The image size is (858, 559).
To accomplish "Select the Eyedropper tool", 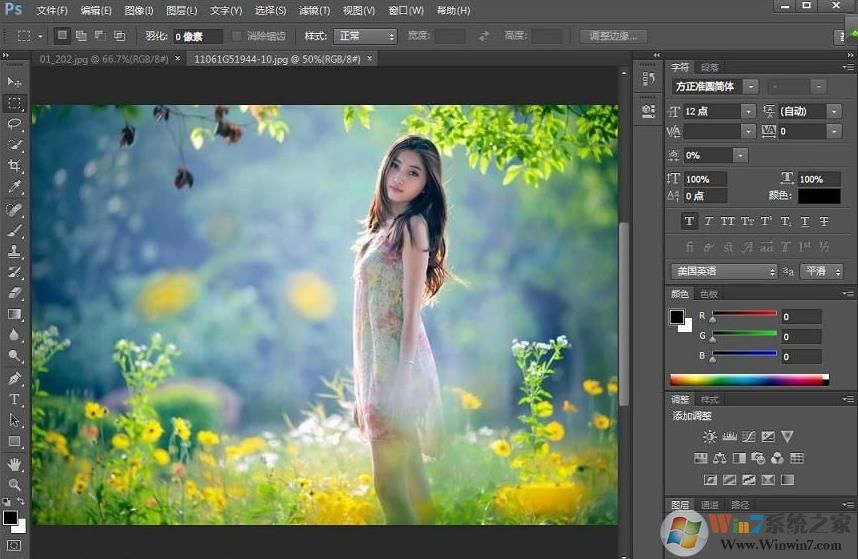I will tap(14, 187).
